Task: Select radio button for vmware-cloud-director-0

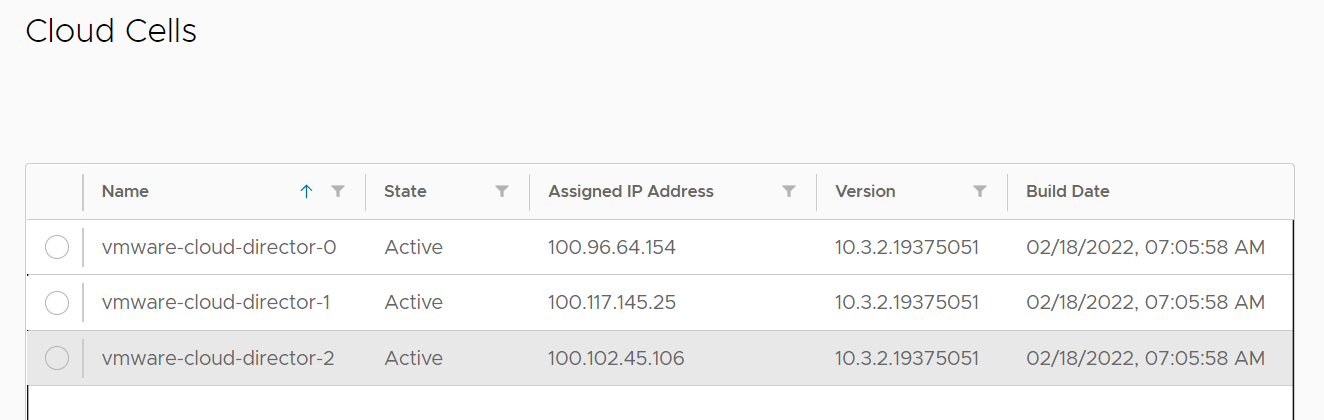Action: click(57, 247)
